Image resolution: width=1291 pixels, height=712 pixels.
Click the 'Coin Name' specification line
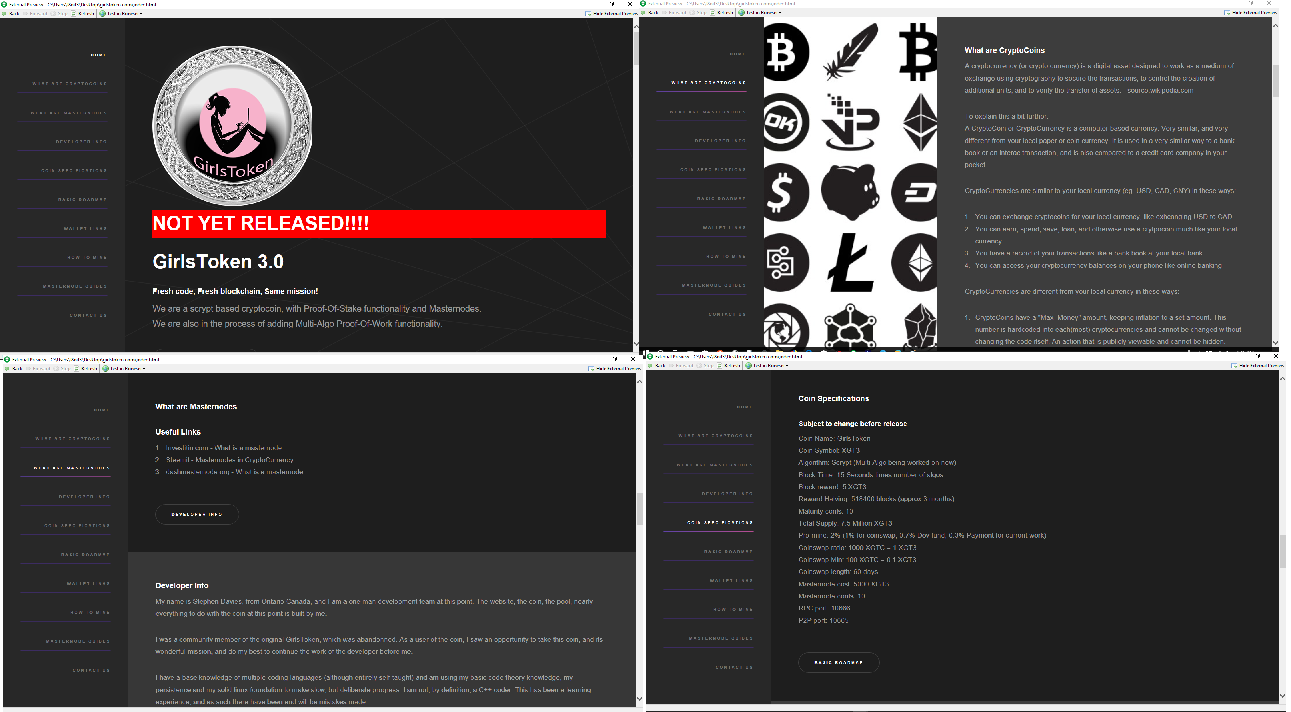click(834, 438)
